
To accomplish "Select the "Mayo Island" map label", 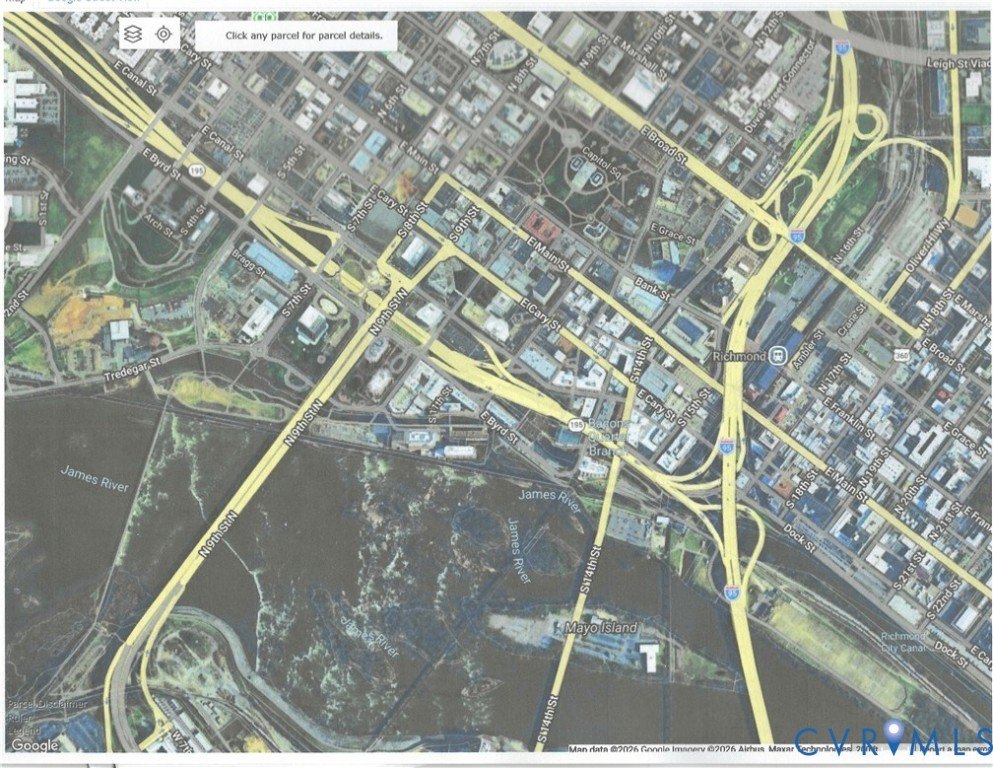I will [x=600, y=628].
